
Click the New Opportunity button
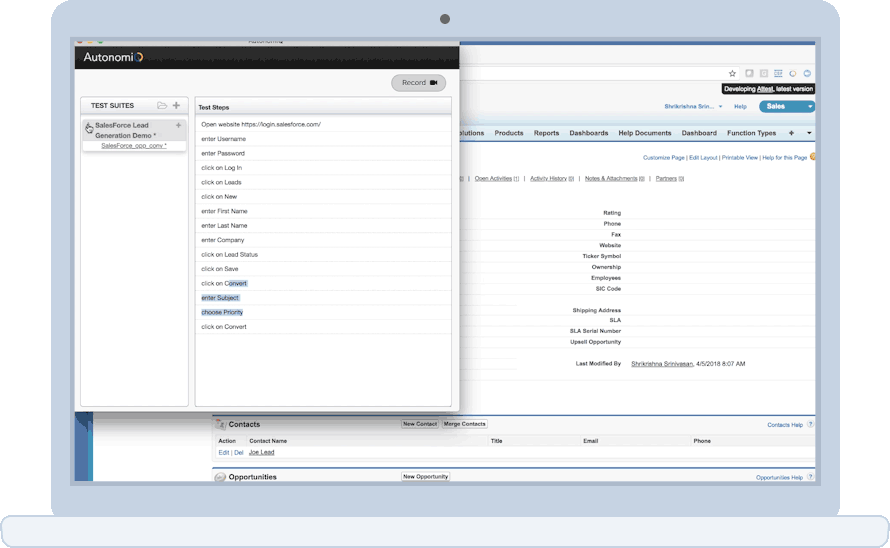point(425,476)
